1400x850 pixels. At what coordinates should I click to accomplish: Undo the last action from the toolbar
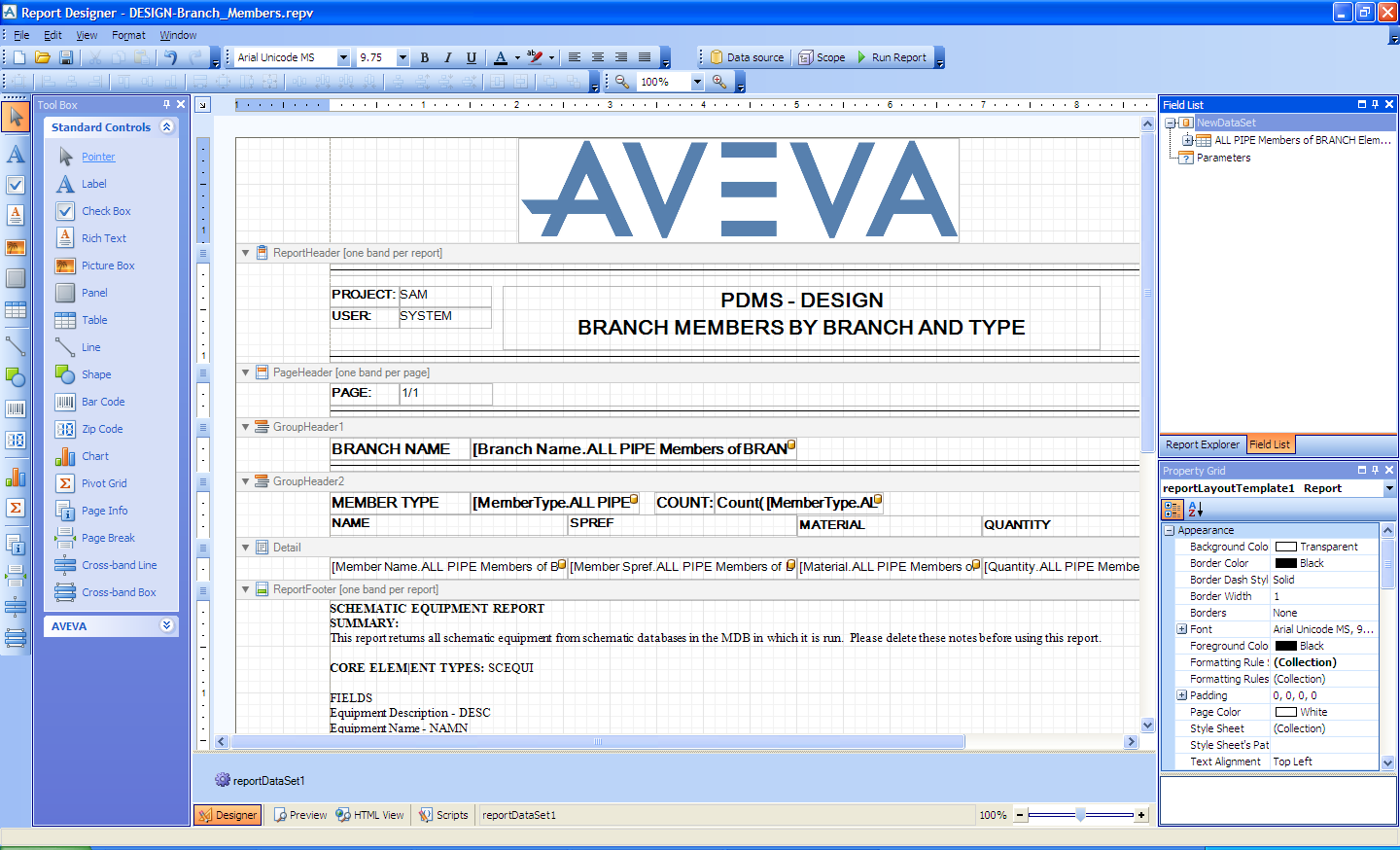(x=171, y=57)
